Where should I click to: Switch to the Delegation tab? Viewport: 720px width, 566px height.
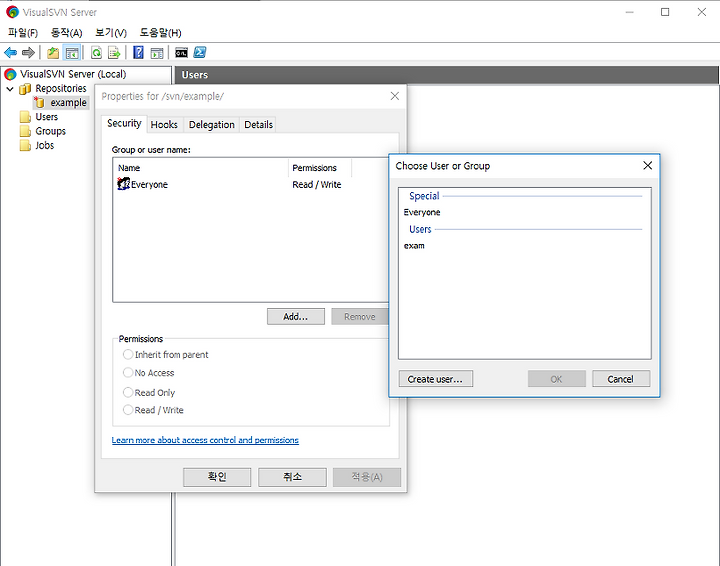click(212, 125)
